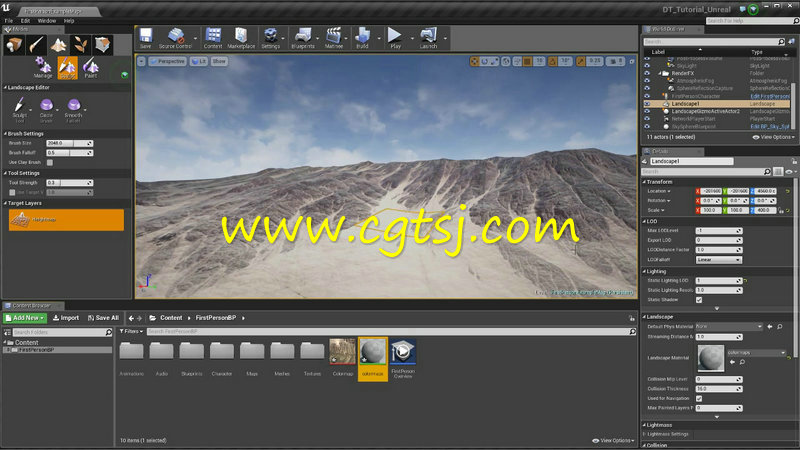
Task: Select rotate gizmo in viewport toolbar
Action: (x=484, y=61)
